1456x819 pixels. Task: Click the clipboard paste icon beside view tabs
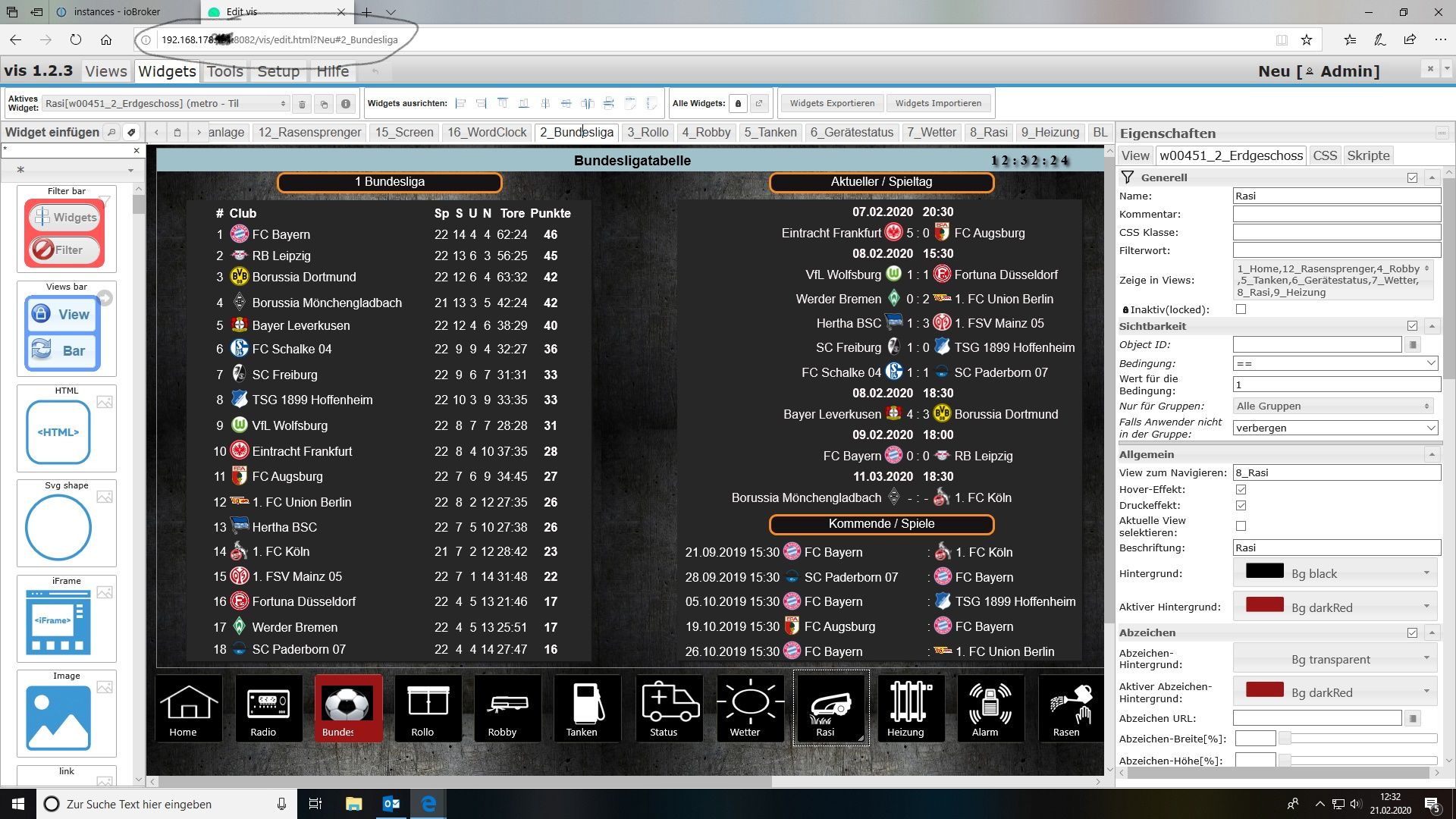[177, 131]
